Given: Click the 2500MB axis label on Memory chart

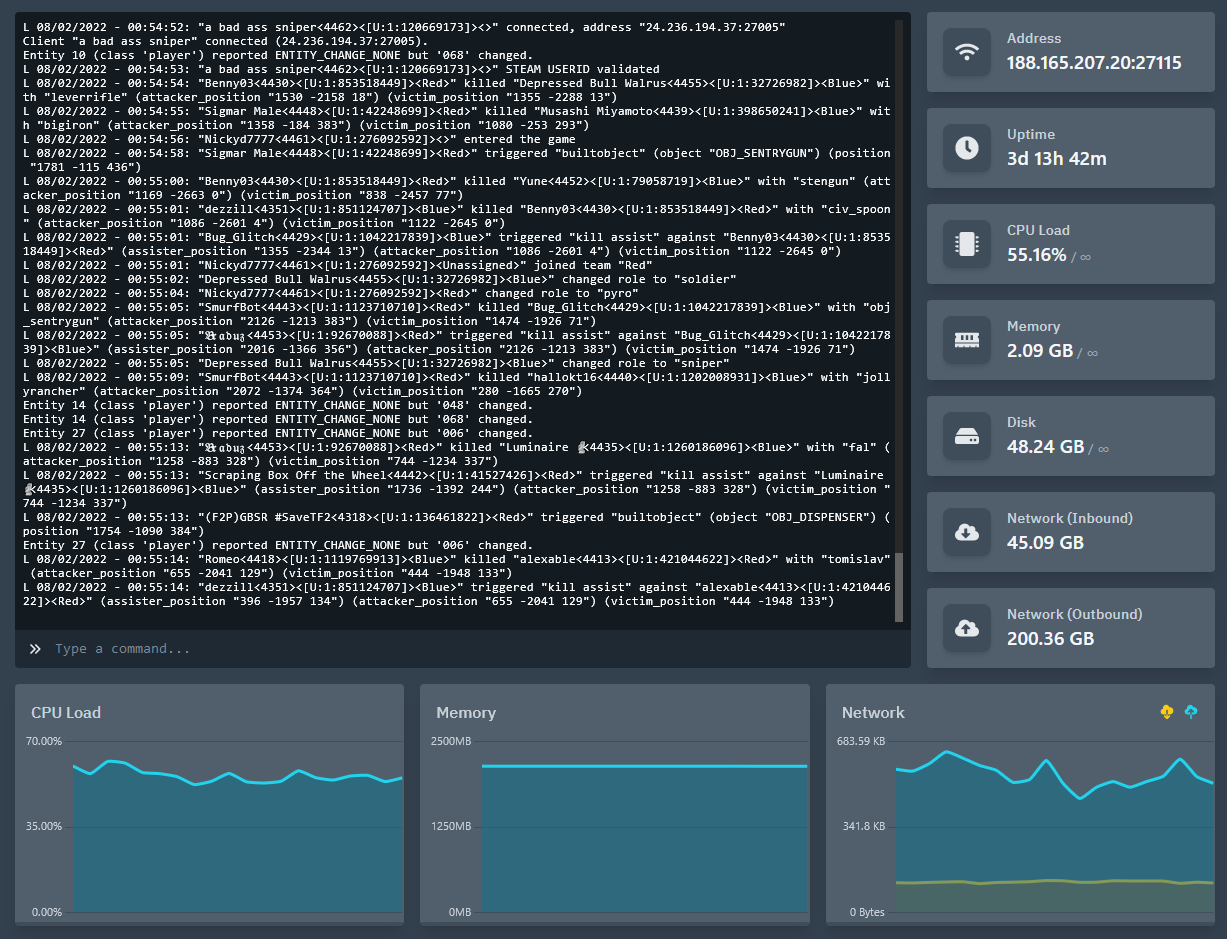Looking at the screenshot, I should 451,741.
